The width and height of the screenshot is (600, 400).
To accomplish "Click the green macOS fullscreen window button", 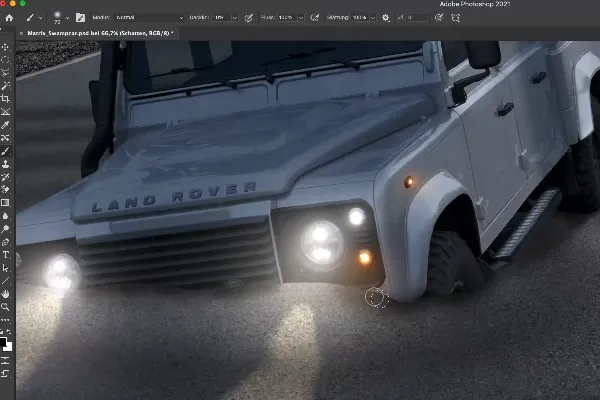I will (22, 3).
